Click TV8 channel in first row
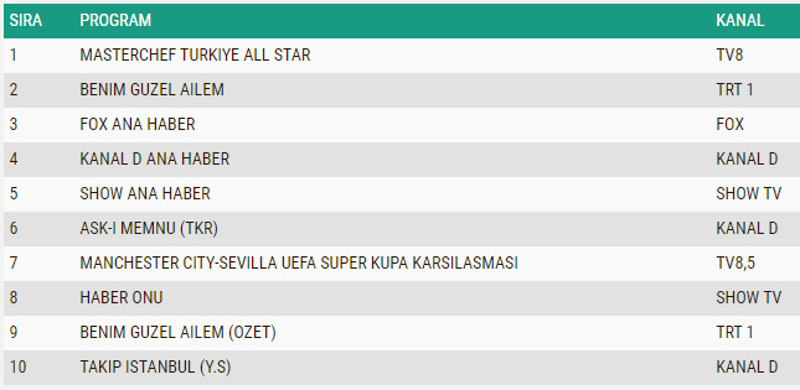This screenshot has width=800, height=390. (x=730, y=55)
